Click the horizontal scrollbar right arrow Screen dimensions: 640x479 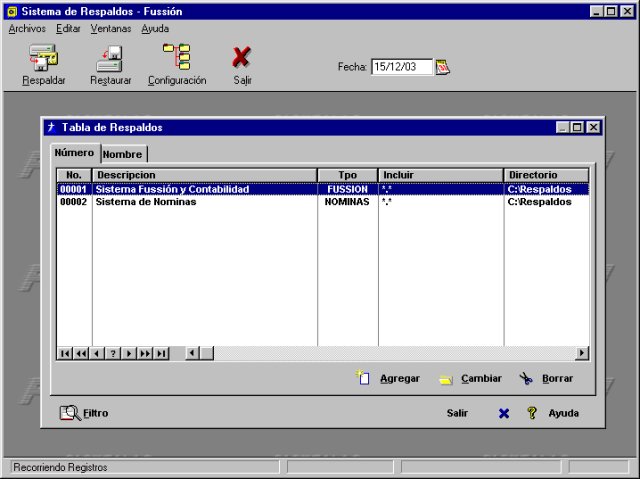tap(582, 353)
